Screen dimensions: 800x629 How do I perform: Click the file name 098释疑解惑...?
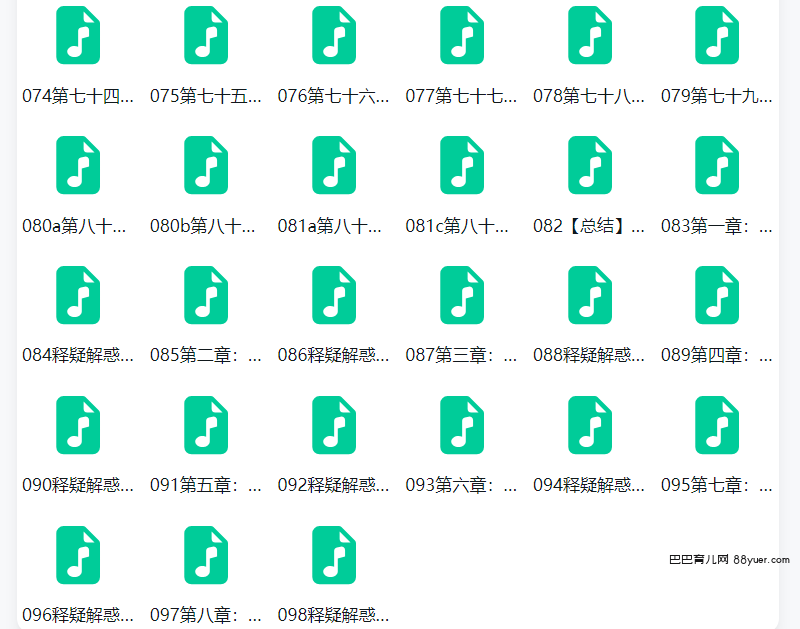(x=334, y=615)
